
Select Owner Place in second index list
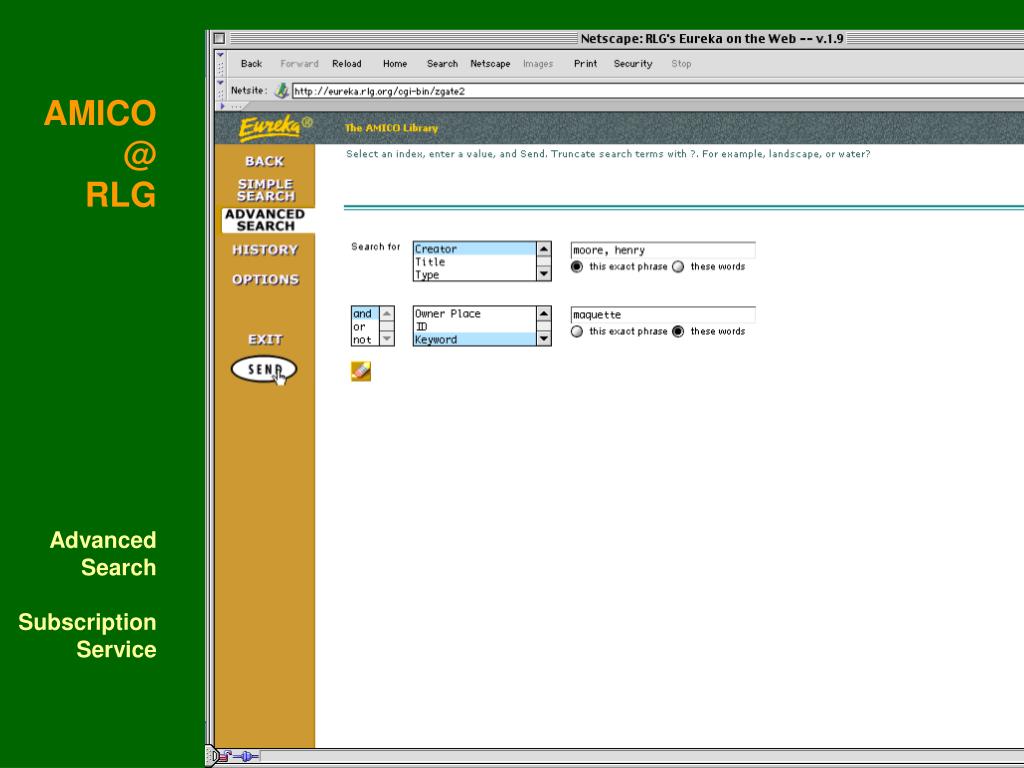(x=474, y=313)
